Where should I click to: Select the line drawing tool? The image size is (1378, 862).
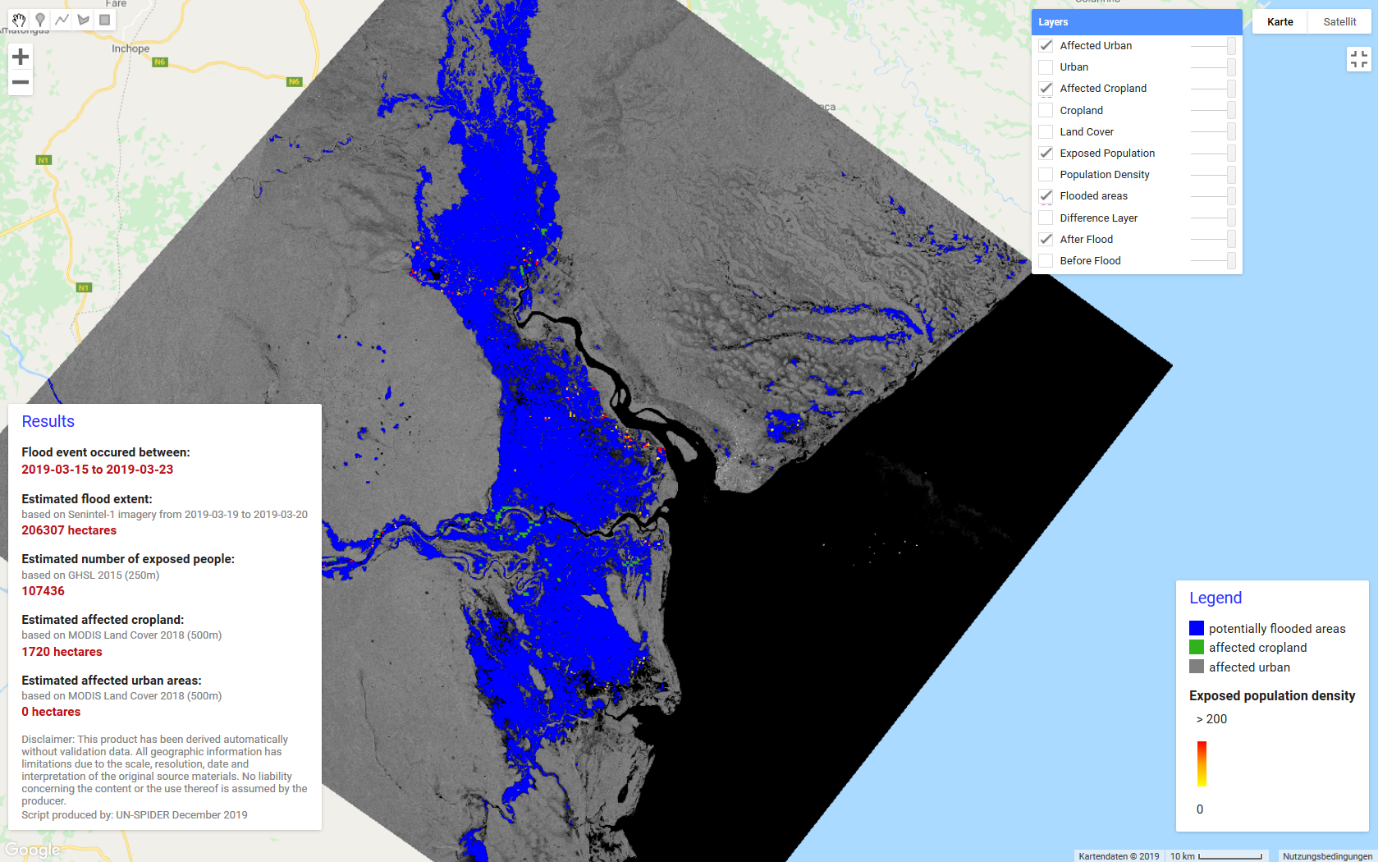[x=61, y=18]
